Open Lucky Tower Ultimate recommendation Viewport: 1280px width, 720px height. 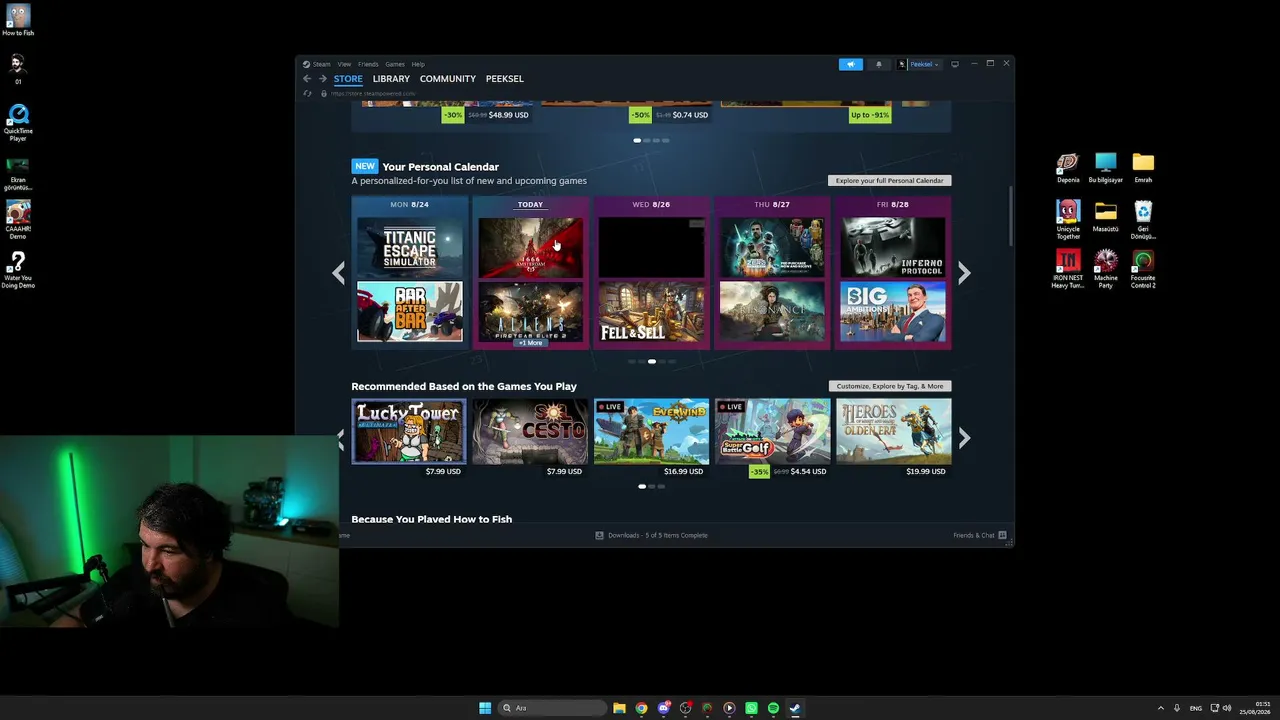point(409,431)
